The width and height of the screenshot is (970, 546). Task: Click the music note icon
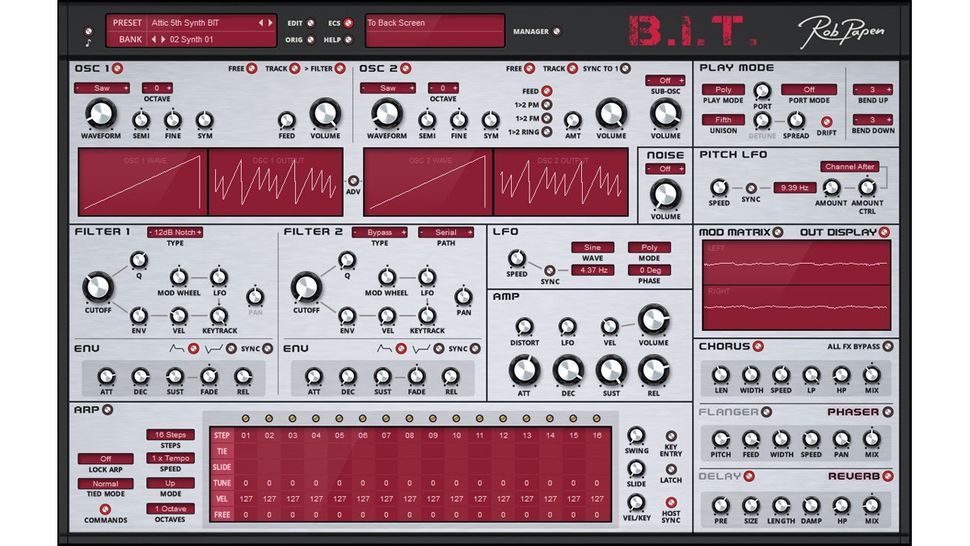(88, 43)
